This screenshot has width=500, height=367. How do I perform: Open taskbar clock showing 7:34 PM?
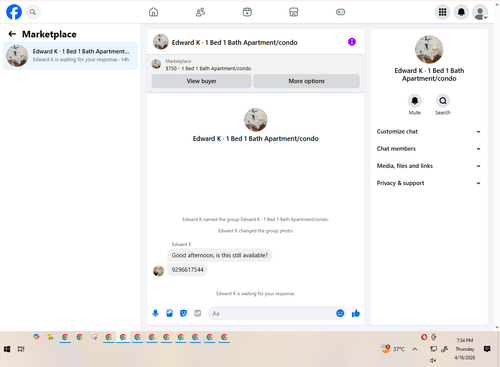pos(465,349)
